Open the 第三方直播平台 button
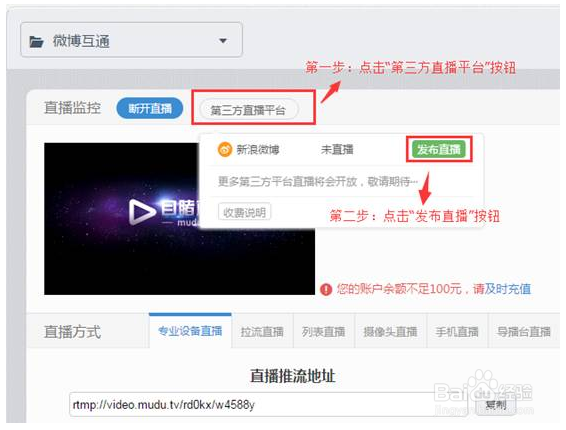This screenshot has height=430, width=566. pos(249,109)
